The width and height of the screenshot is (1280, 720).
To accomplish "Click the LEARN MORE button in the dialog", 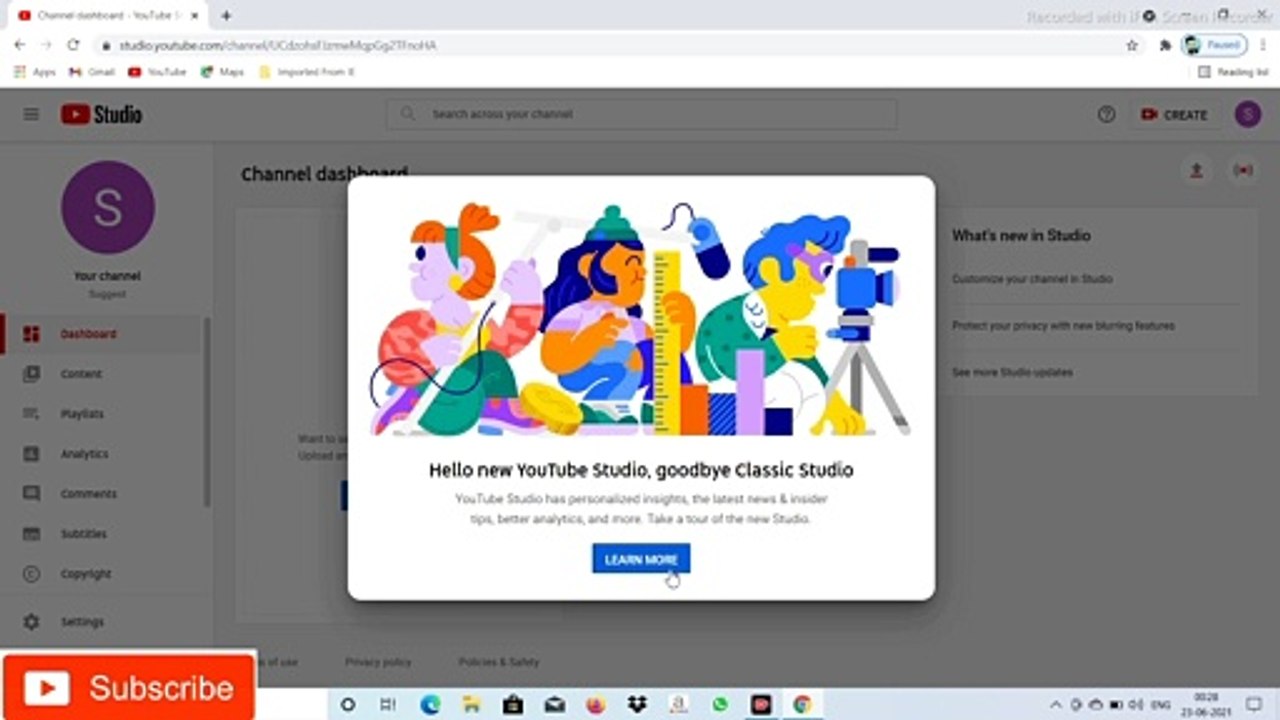I will pos(641,559).
